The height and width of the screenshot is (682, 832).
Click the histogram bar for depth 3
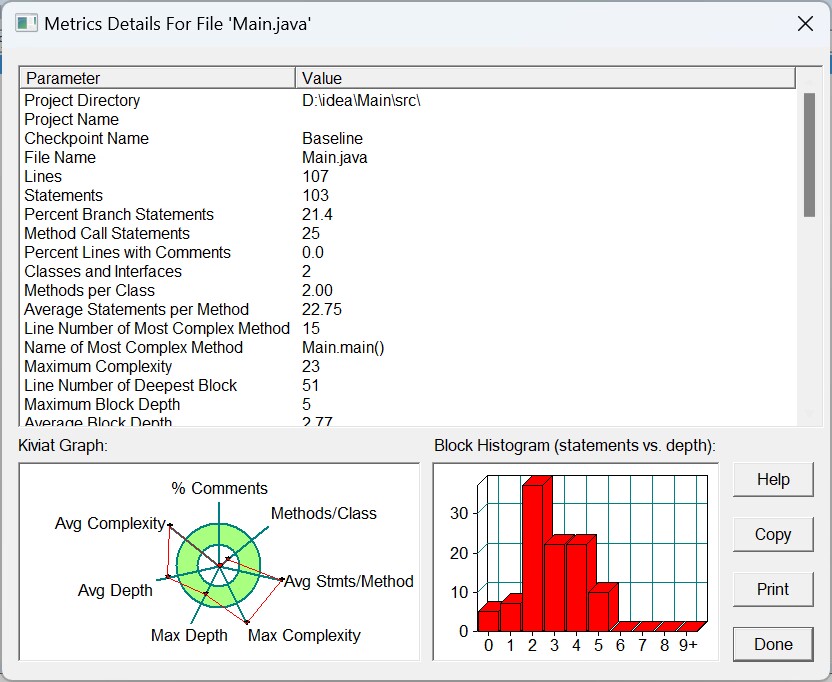point(555,586)
